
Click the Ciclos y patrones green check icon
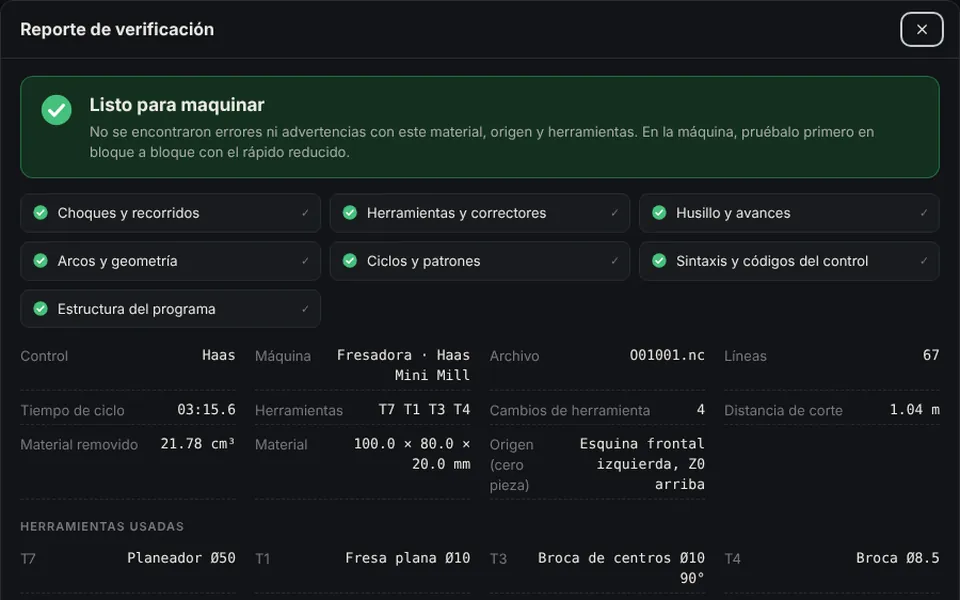point(350,261)
